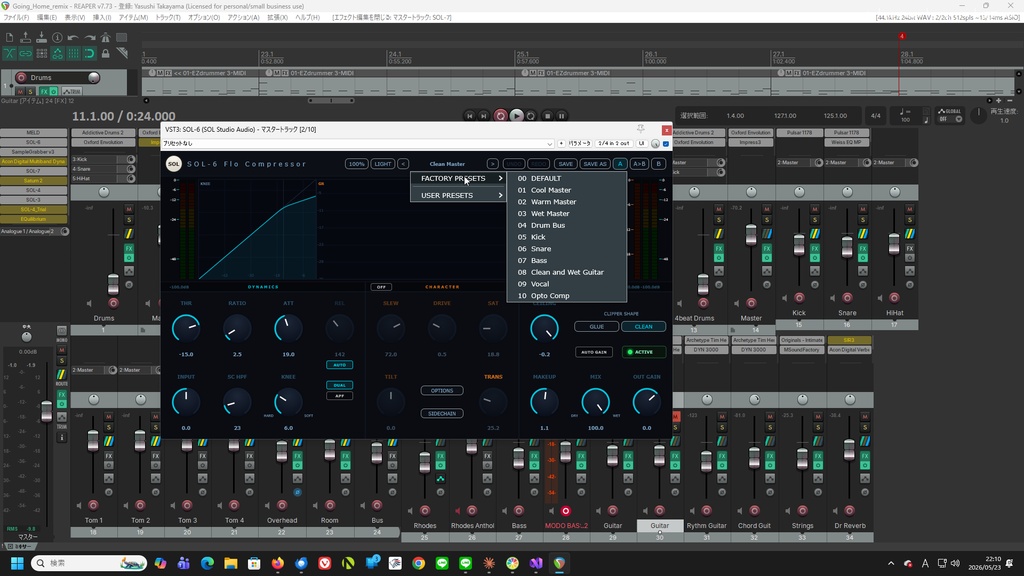This screenshot has height=576, width=1024.
Task: Open the ファイル(F) menu
Action: [16, 17]
